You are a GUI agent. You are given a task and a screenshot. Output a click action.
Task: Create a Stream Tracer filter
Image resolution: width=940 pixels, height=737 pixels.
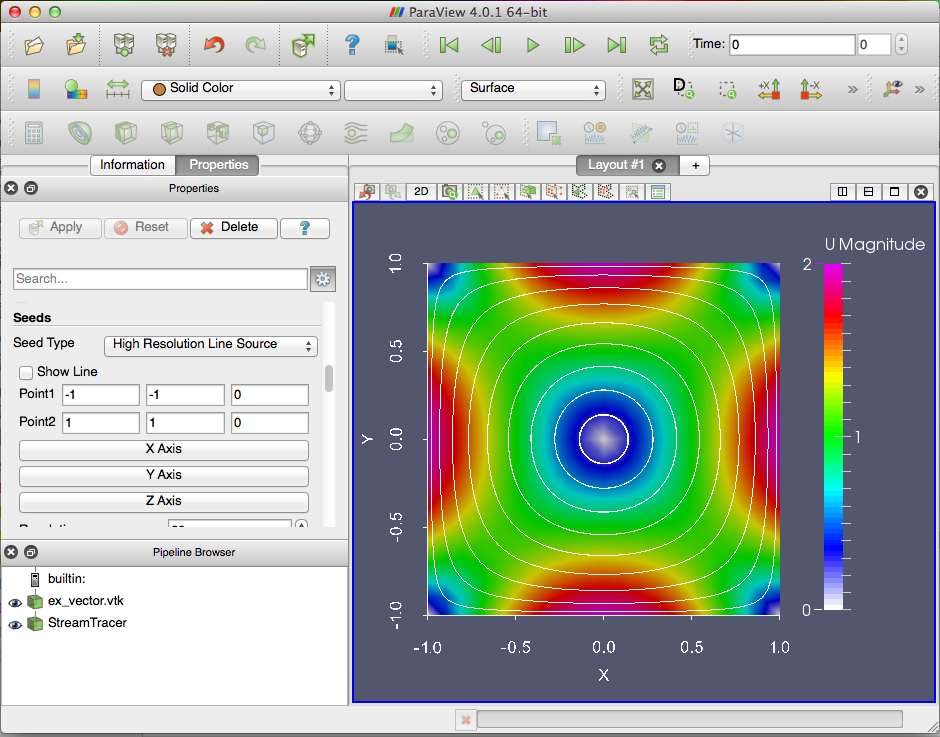click(355, 133)
